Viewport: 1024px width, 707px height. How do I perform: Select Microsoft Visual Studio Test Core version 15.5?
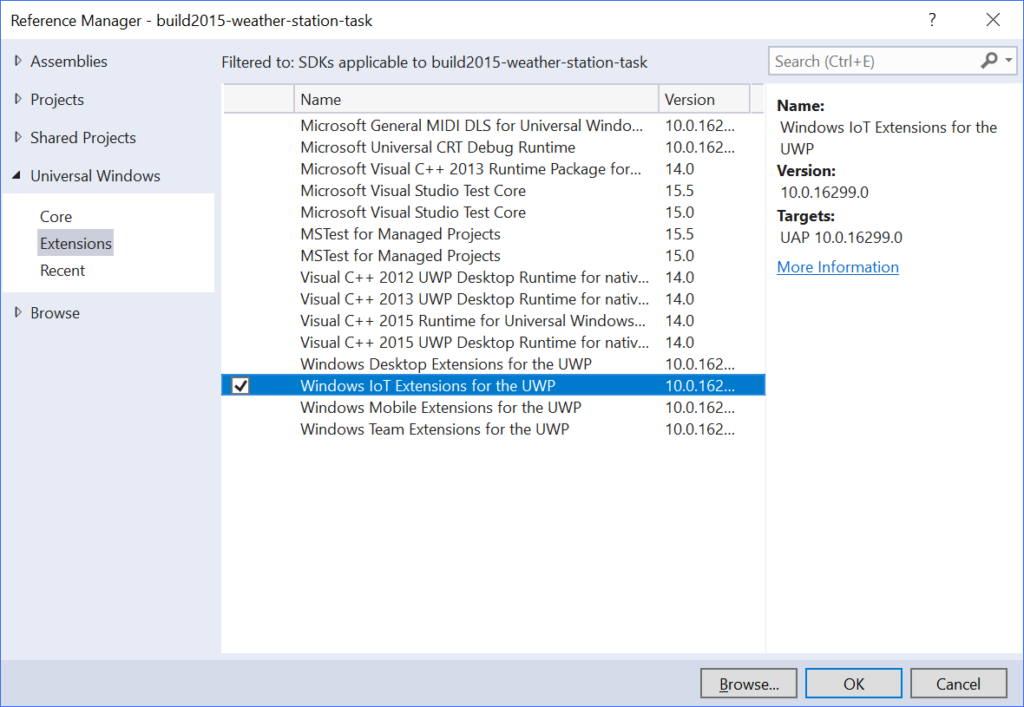[x=493, y=191]
